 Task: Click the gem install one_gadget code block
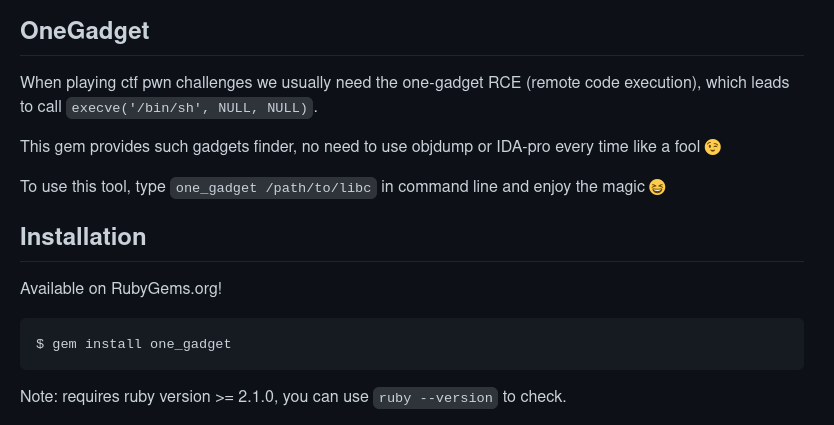[x=412, y=344]
